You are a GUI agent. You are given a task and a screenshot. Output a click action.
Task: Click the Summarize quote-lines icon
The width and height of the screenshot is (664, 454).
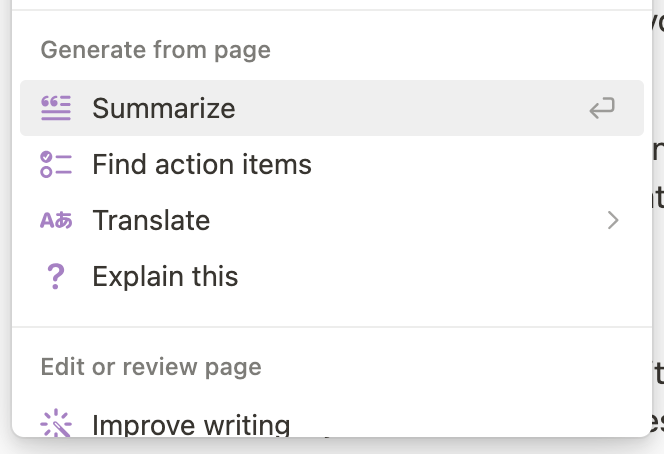[x=56, y=108]
